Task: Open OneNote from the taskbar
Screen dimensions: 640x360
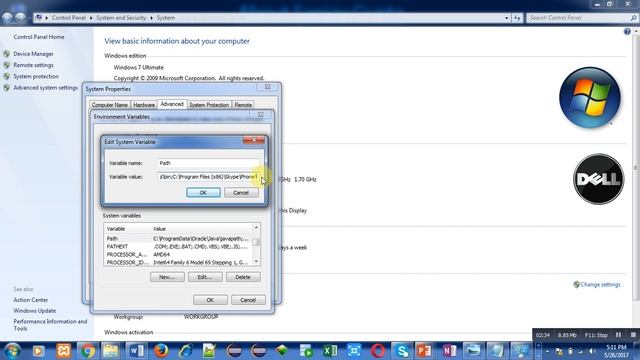Action: click(449, 351)
